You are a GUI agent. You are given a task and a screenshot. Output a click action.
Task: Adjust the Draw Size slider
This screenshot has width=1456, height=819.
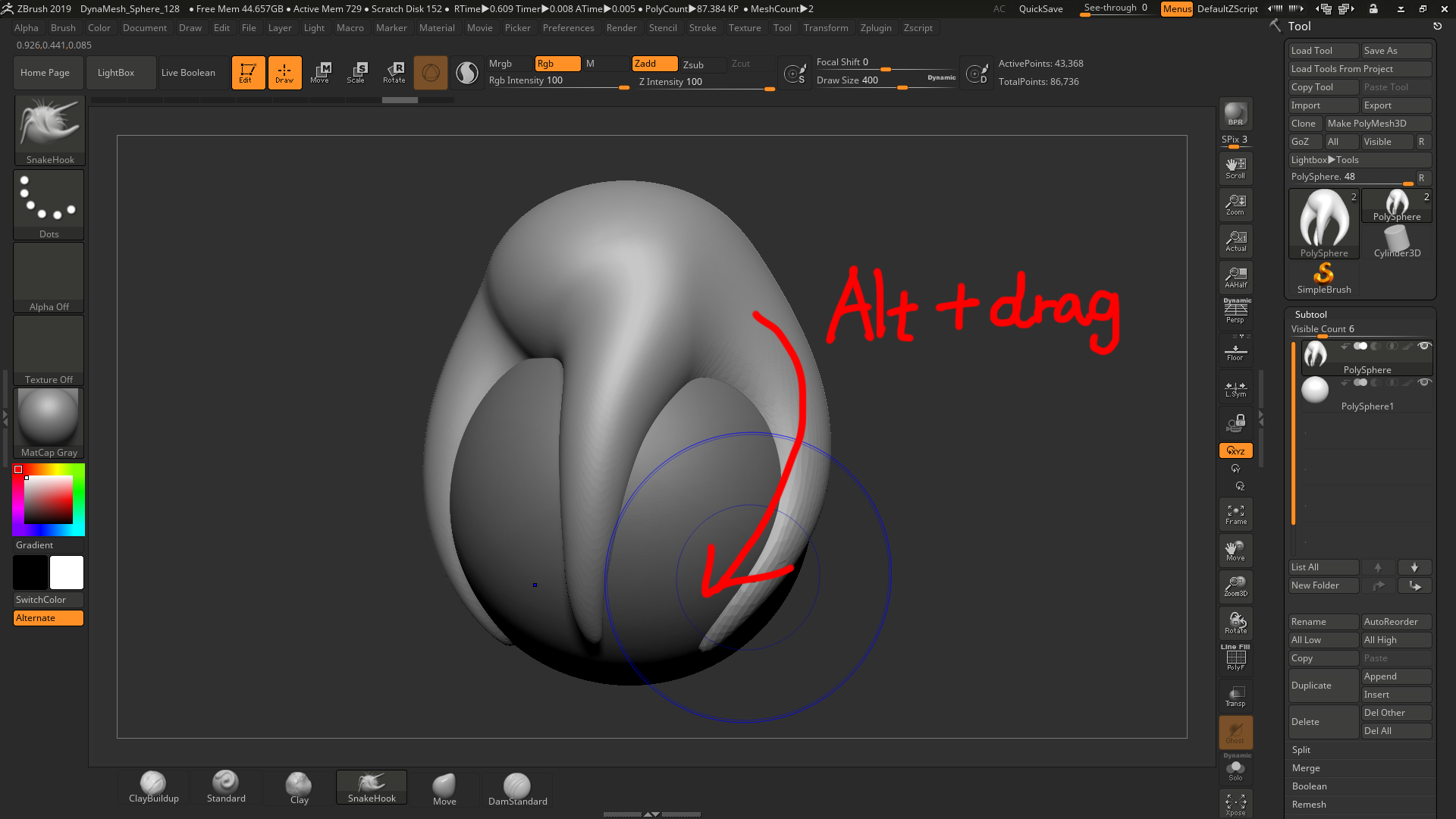(885, 81)
